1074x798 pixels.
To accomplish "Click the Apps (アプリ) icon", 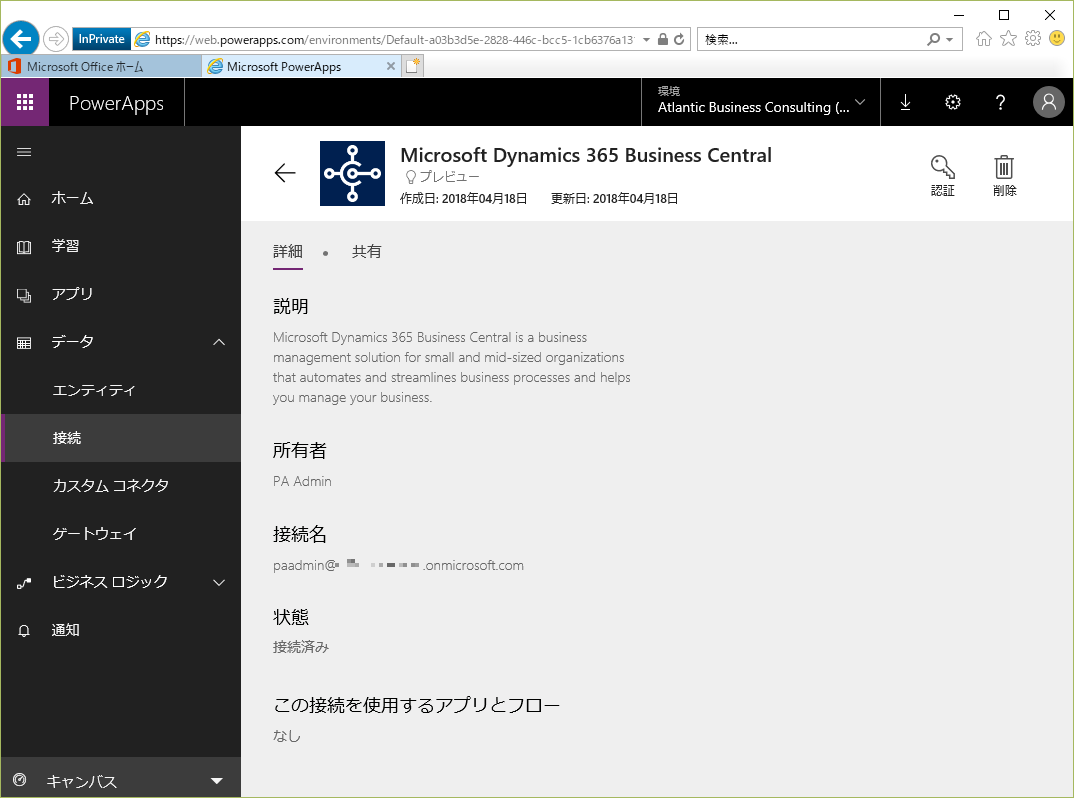I will [x=24, y=295].
